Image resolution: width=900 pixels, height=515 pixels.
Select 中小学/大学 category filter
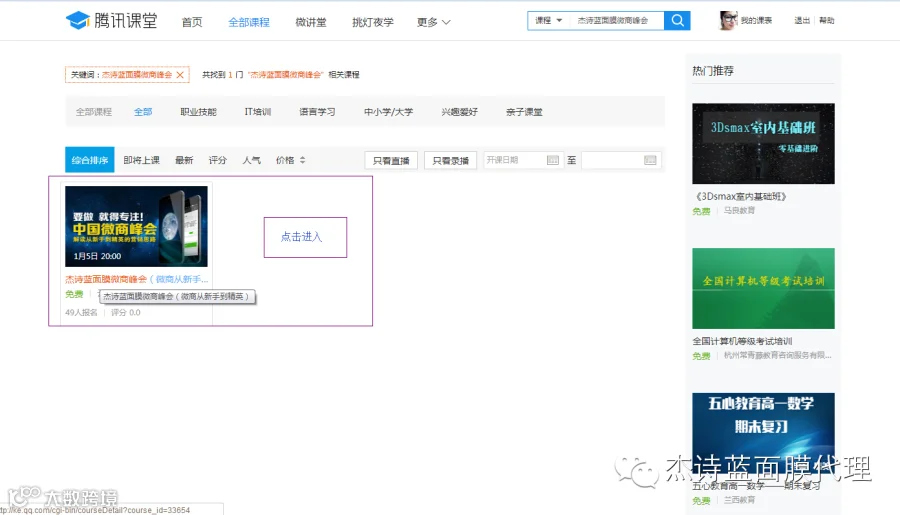pos(389,112)
